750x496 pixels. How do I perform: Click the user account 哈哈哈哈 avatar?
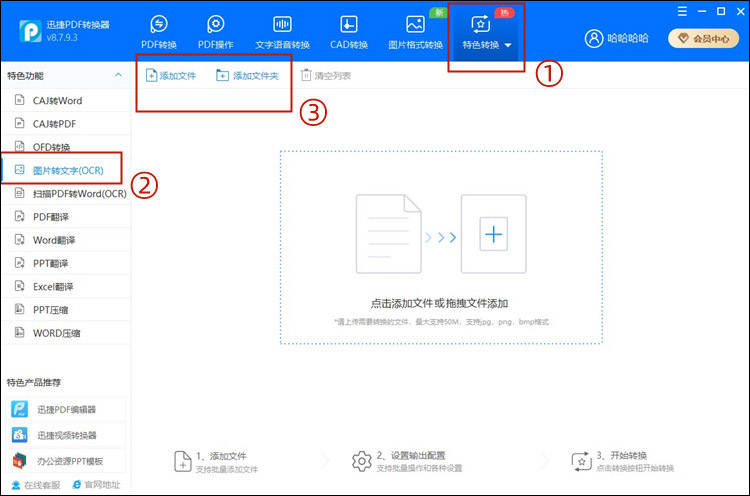click(x=595, y=38)
